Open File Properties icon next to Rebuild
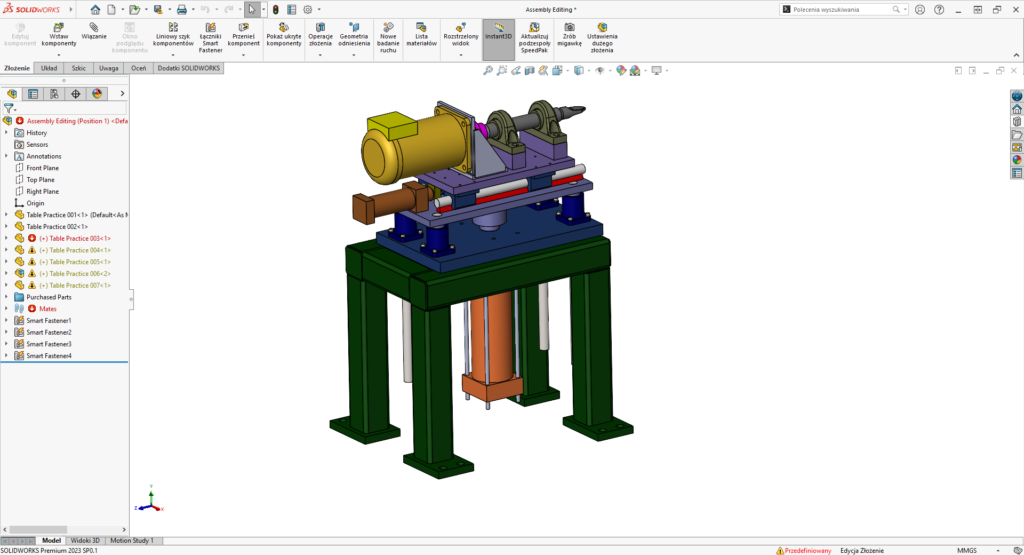Image resolution: width=1024 pixels, height=555 pixels. point(291,10)
